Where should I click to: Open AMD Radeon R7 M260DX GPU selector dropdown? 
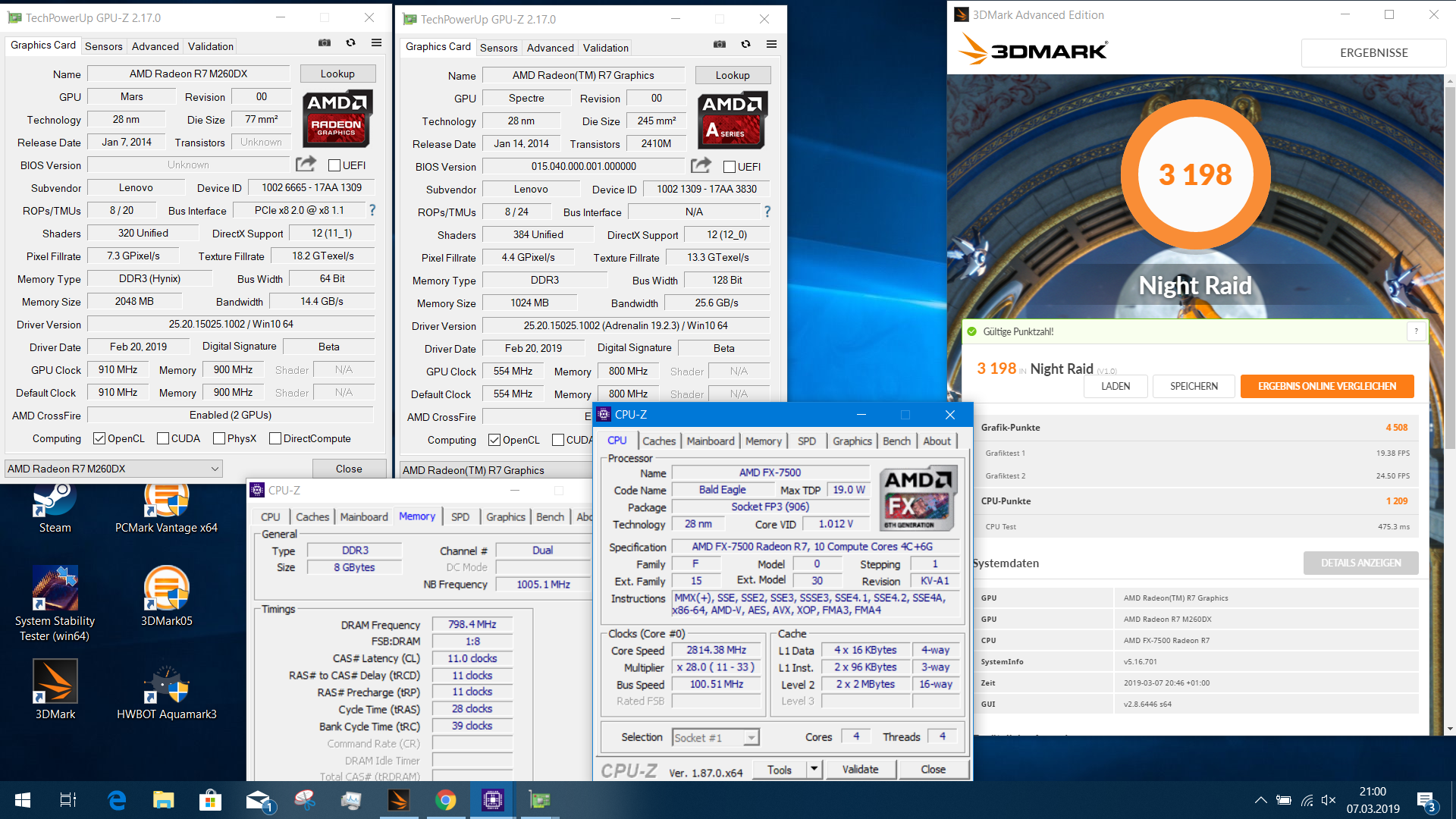(114, 469)
